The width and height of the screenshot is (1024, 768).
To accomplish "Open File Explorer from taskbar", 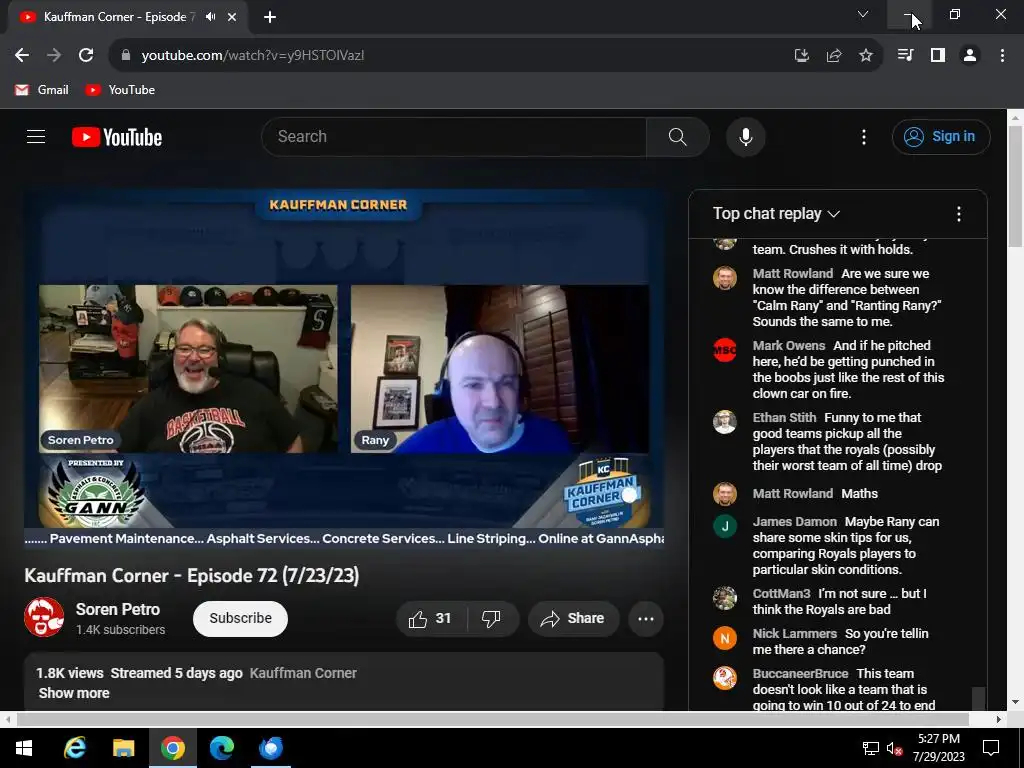I will coord(123,748).
